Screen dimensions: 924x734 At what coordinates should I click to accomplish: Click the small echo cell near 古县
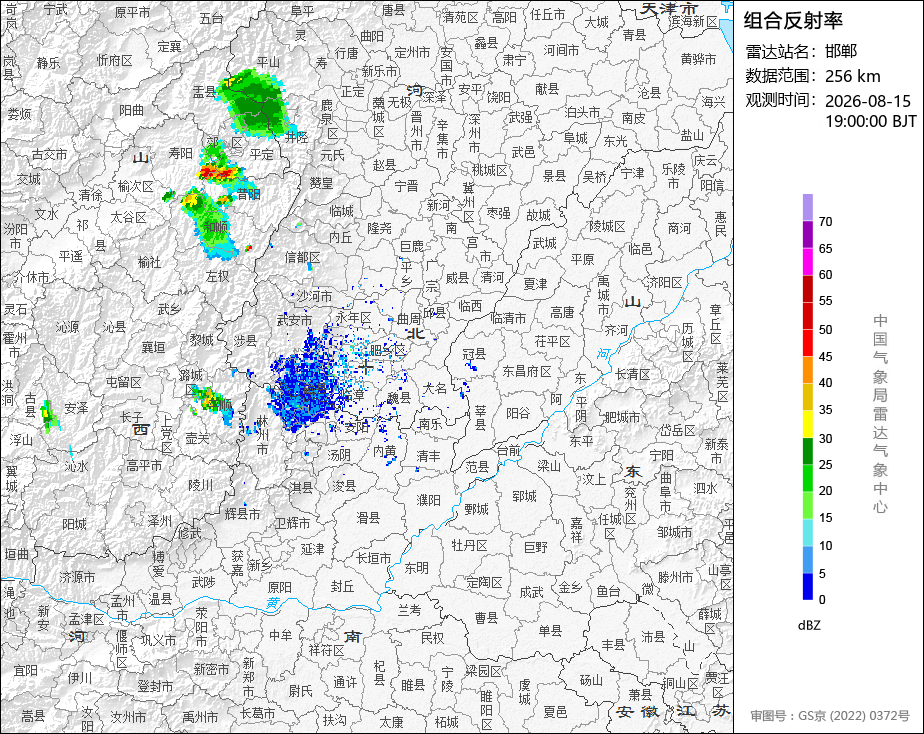tap(50, 415)
